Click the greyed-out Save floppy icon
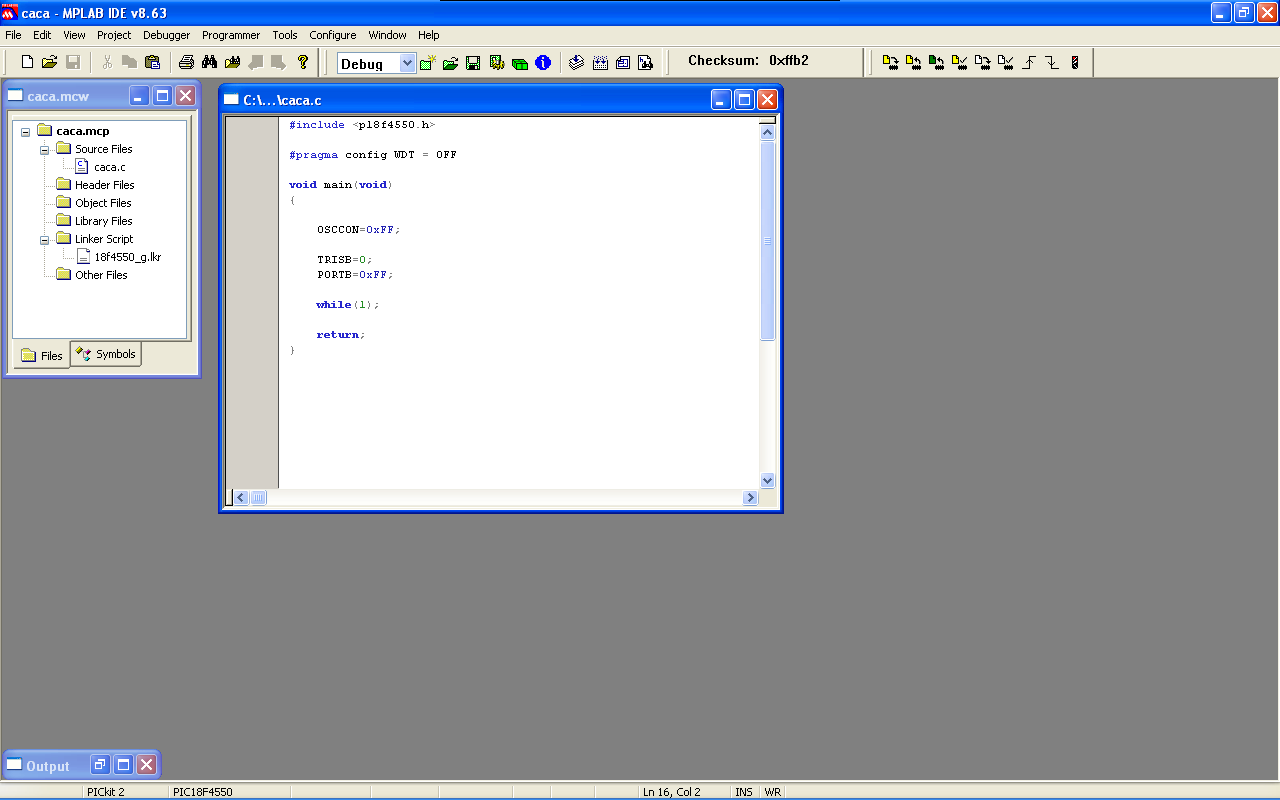This screenshot has width=1280, height=800. pyautogui.click(x=73, y=62)
